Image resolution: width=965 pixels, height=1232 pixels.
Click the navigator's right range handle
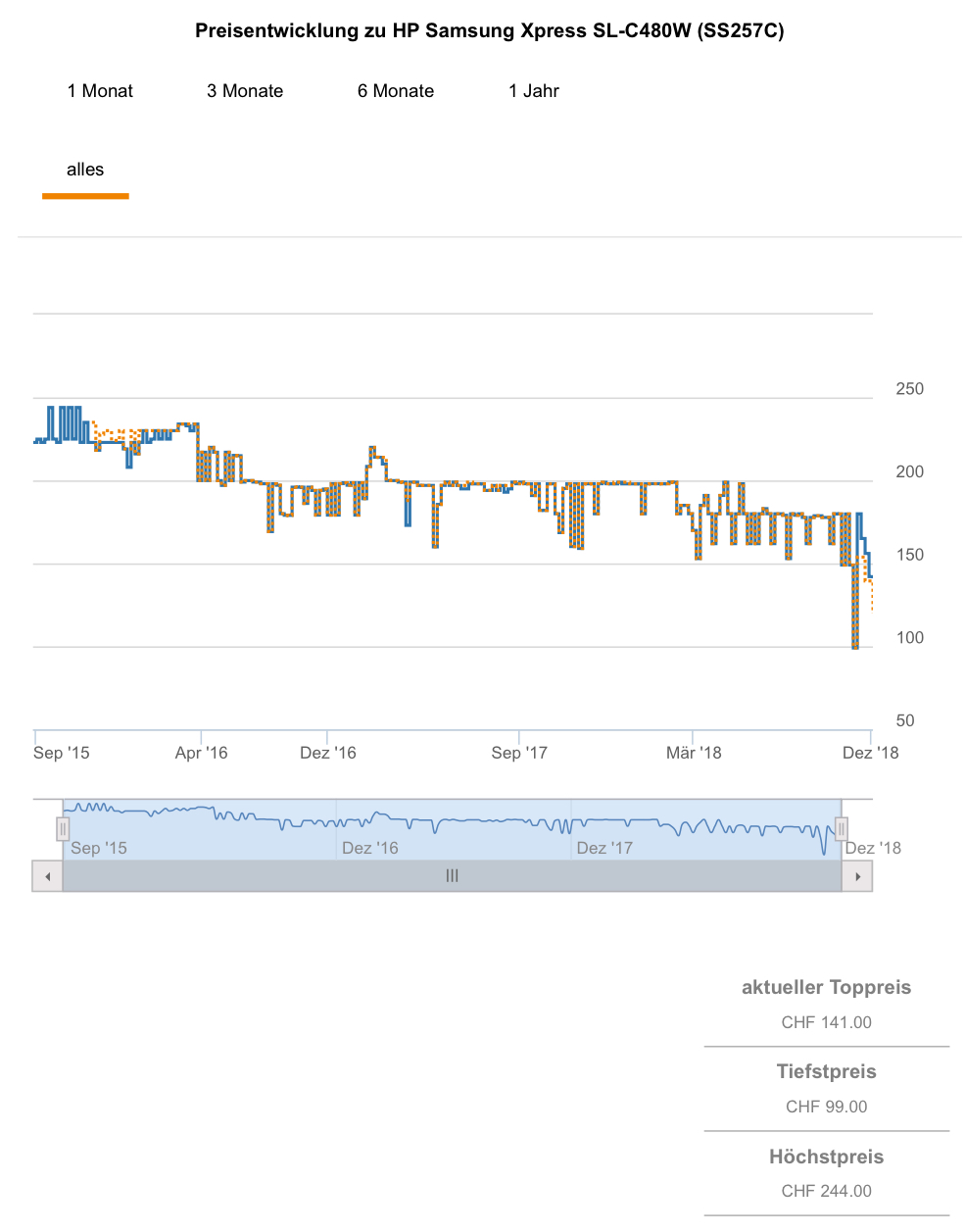841,829
